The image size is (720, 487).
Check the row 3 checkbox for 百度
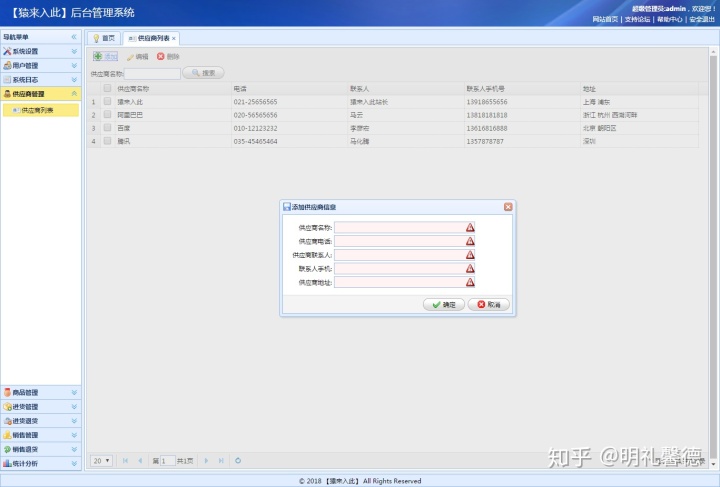tap(107, 128)
